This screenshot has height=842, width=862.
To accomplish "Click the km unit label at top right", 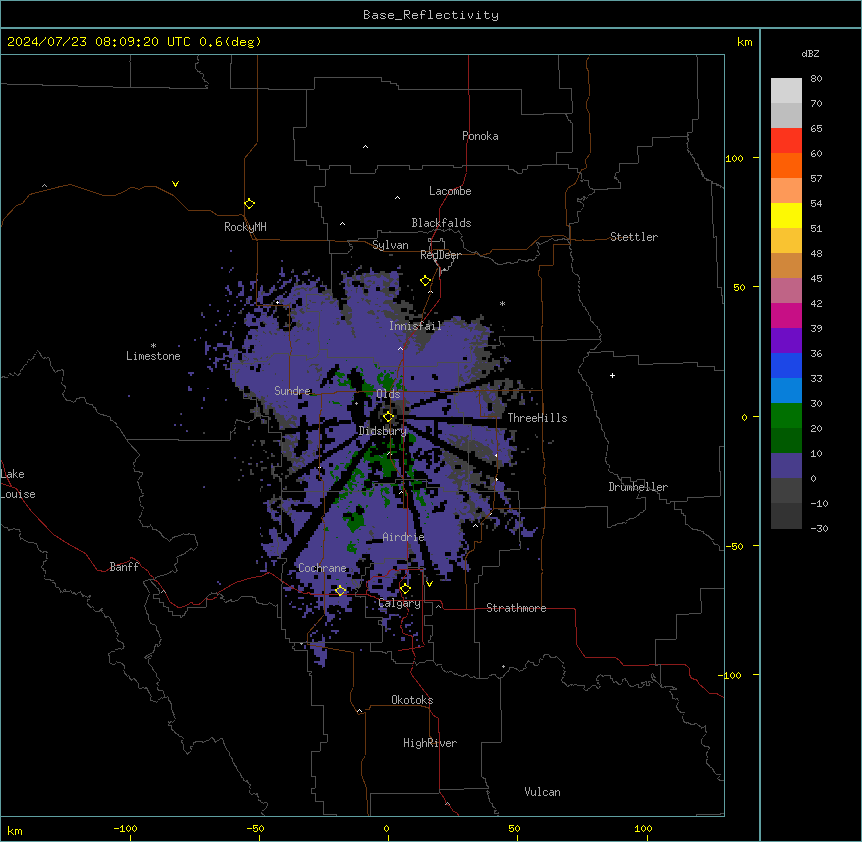I will click(745, 42).
